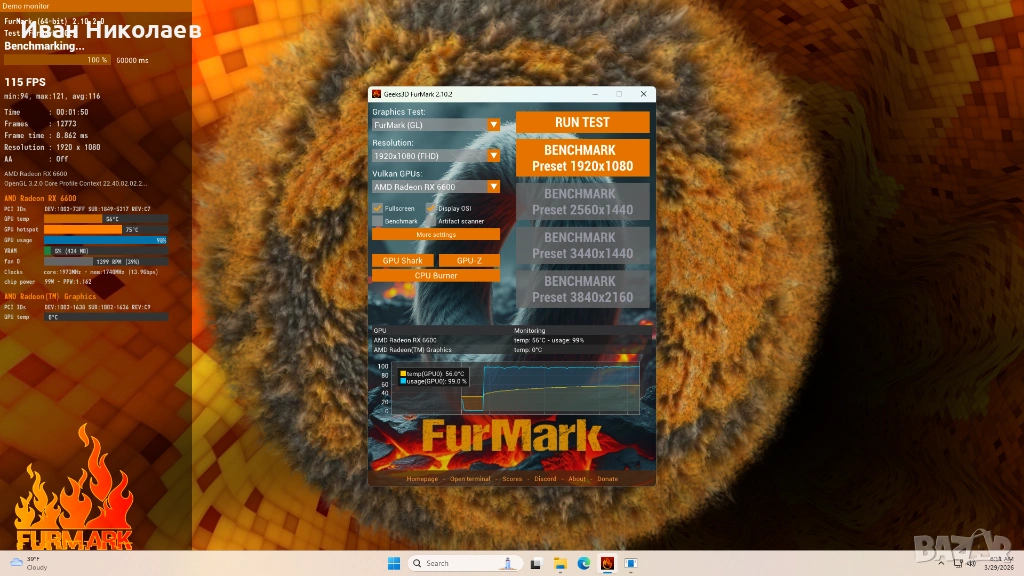The image size is (1024, 576).
Task: Launch the GPU Shark utility button
Action: point(403,261)
